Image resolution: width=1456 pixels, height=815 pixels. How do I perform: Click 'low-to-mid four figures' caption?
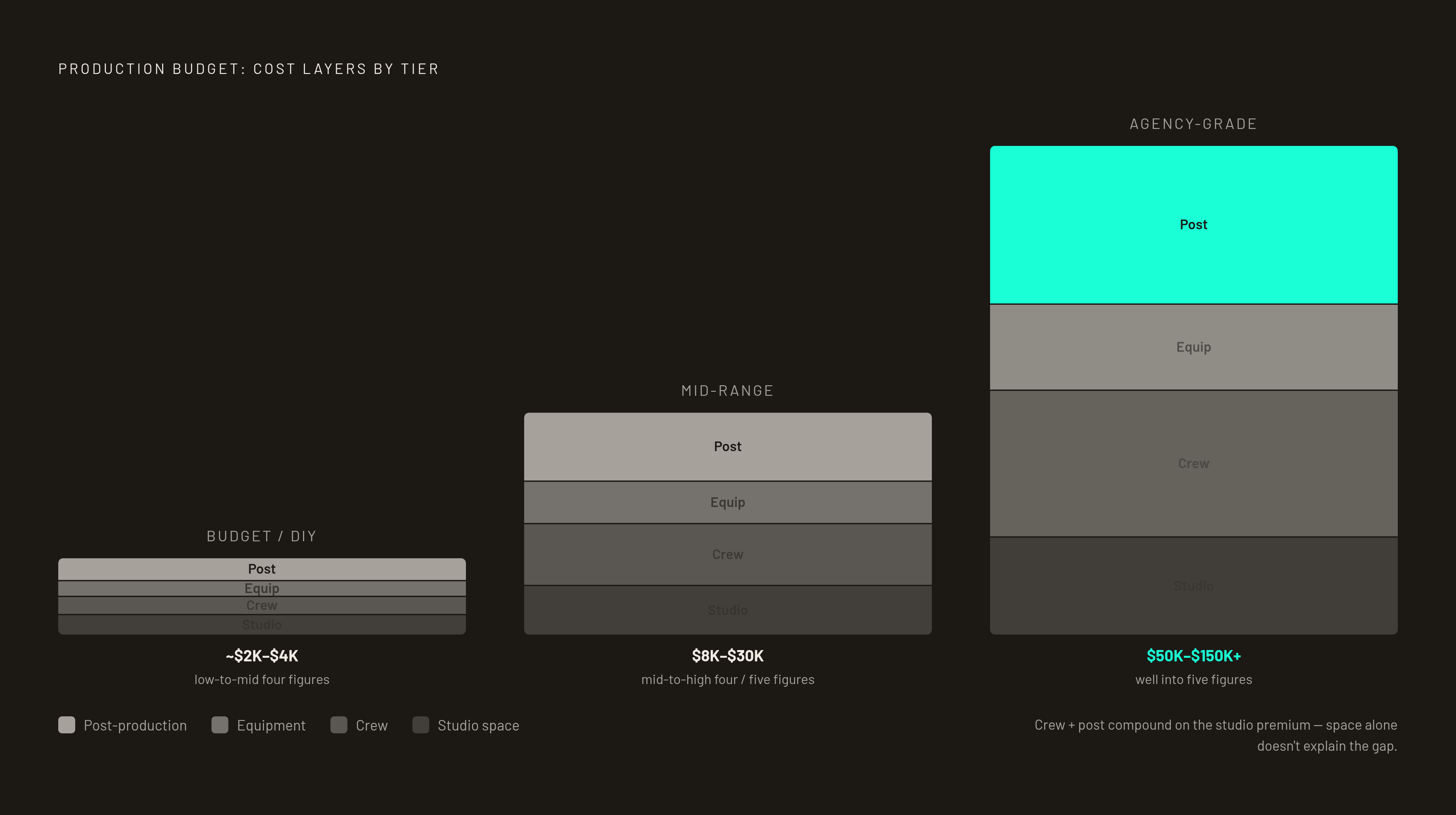[x=262, y=680]
